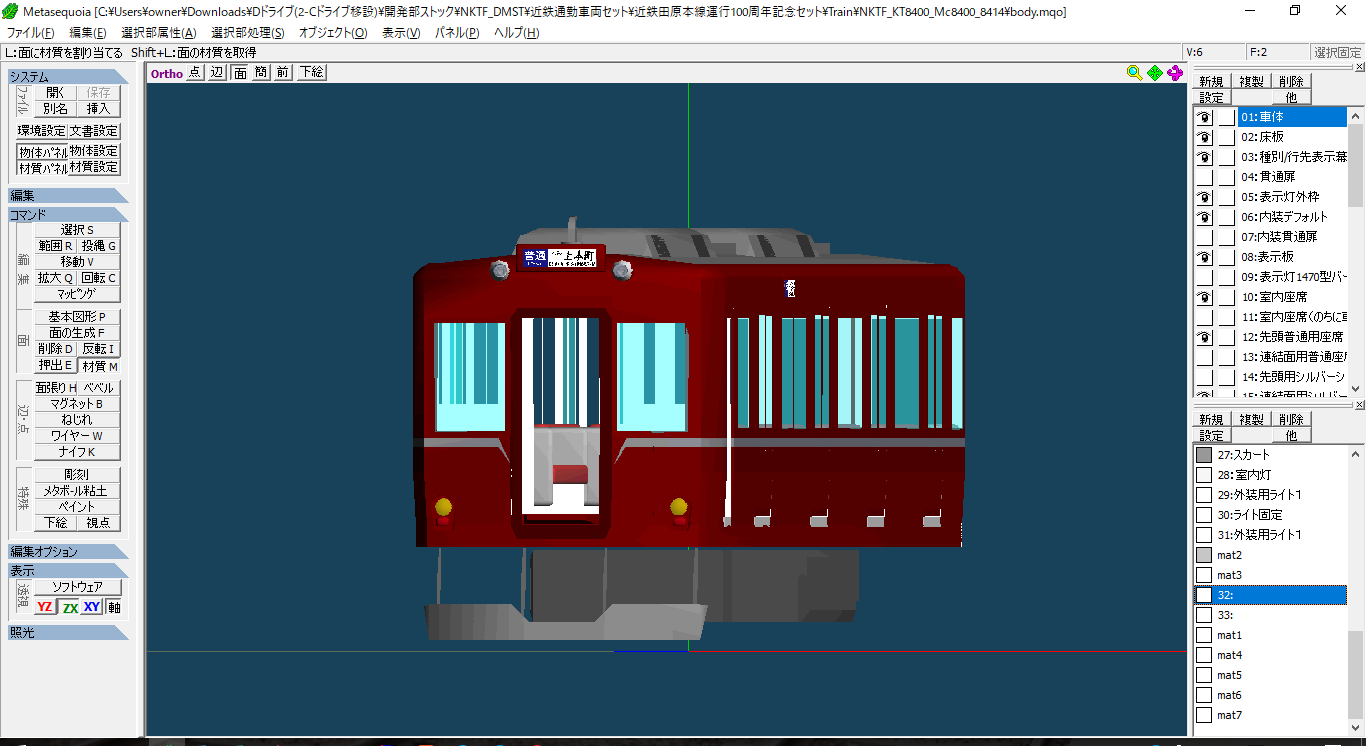Click the green pan view icon
This screenshot has height=746, width=1366.
pos(1155,72)
